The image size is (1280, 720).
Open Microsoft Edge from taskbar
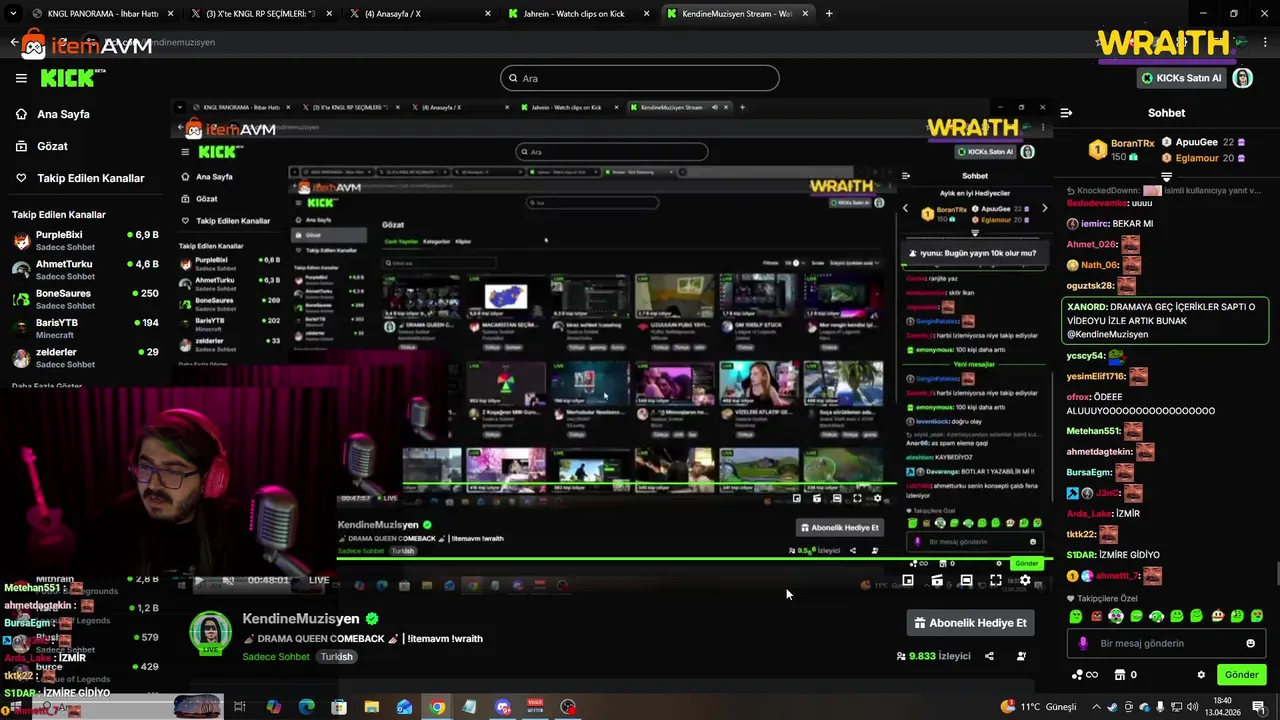[x=306, y=707]
